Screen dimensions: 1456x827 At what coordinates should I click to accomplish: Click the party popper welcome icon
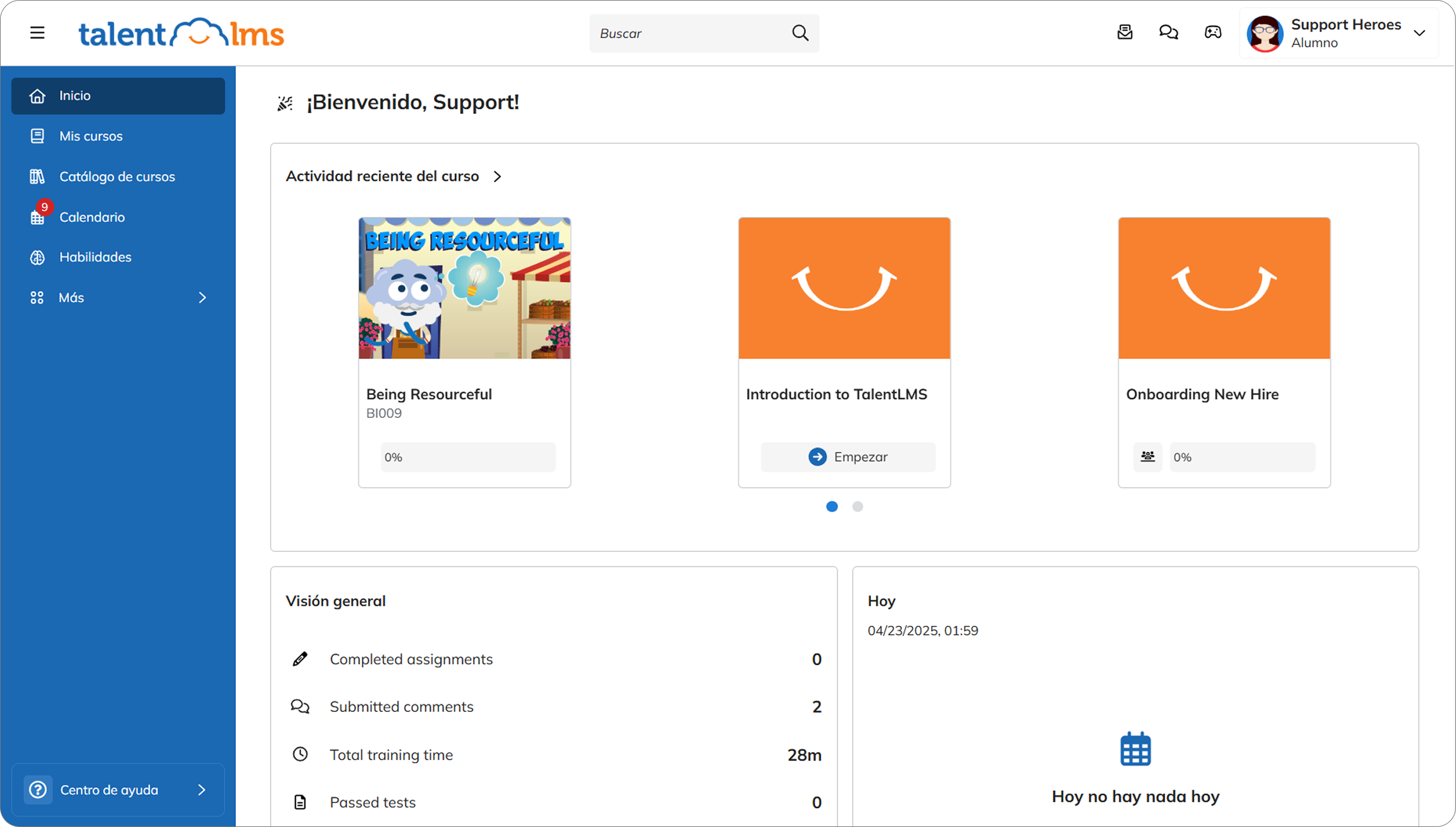coord(285,103)
